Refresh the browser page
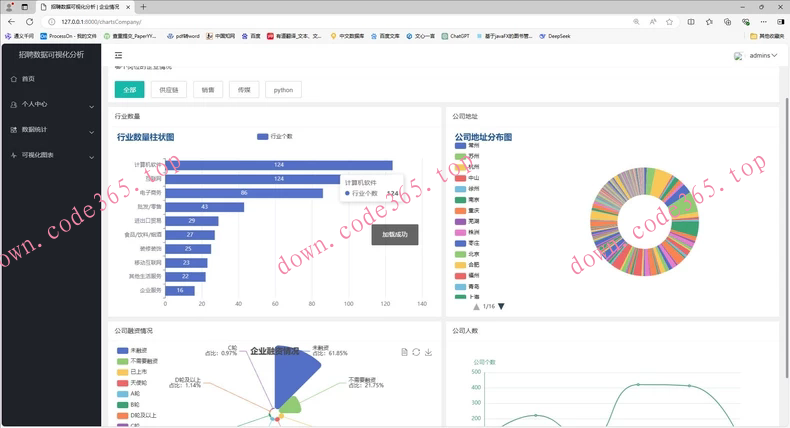 coord(29,21)
